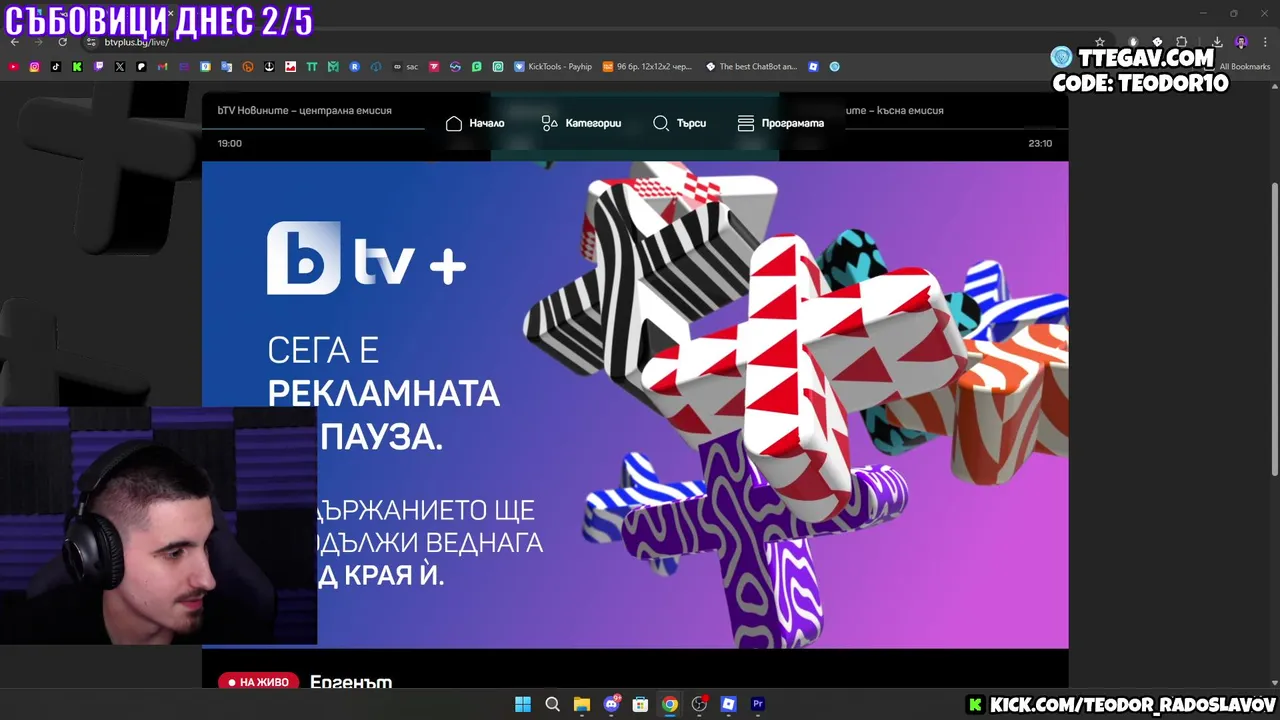Open All Bookmarks folder
Screen dimensions: 1280x720
click(x=1238, y=67)
